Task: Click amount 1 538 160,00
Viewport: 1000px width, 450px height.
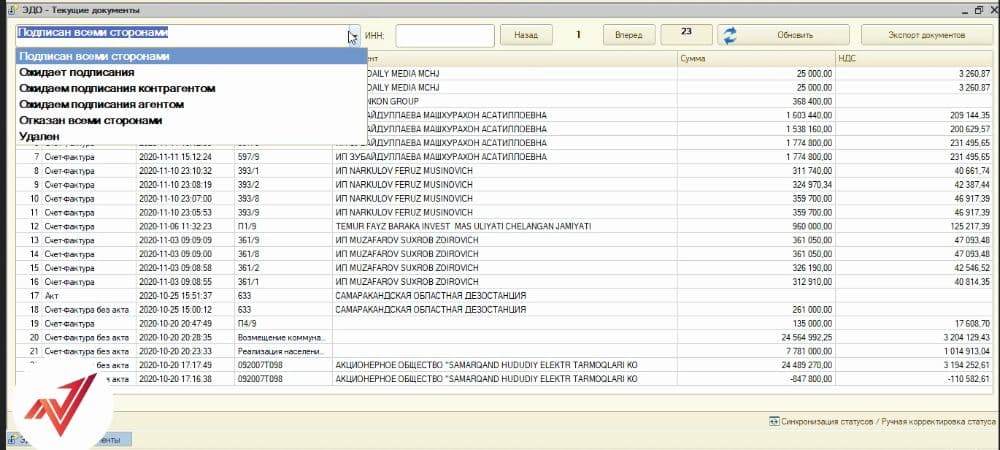Action: (756, 129)
